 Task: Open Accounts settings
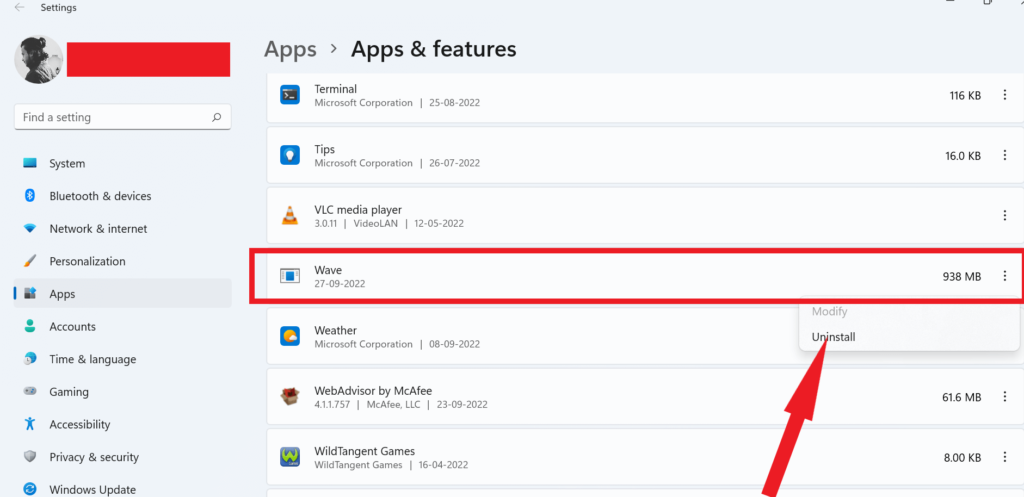click(122, 327)
